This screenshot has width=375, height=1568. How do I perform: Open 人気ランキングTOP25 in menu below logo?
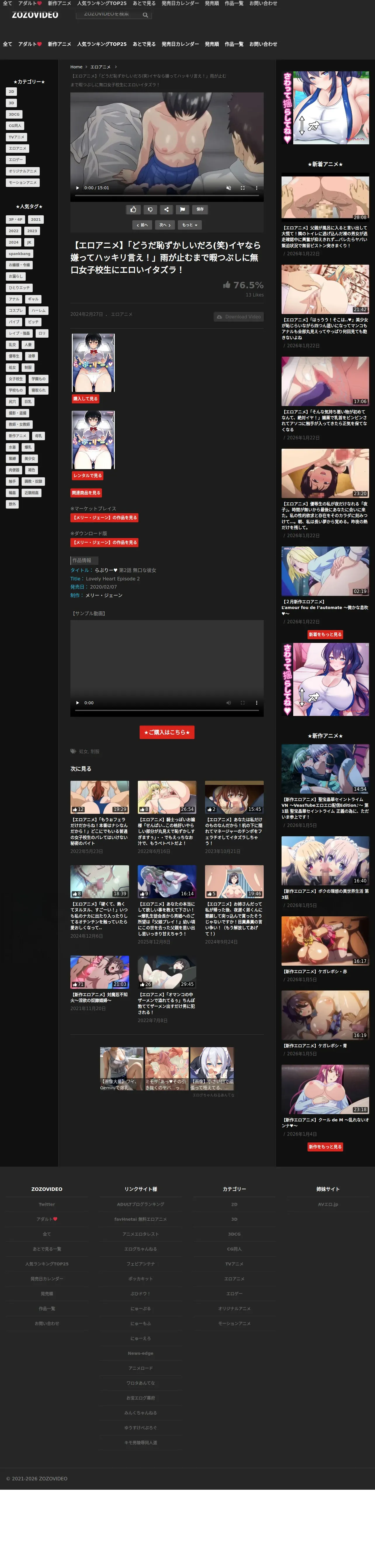tap(102, 44)
